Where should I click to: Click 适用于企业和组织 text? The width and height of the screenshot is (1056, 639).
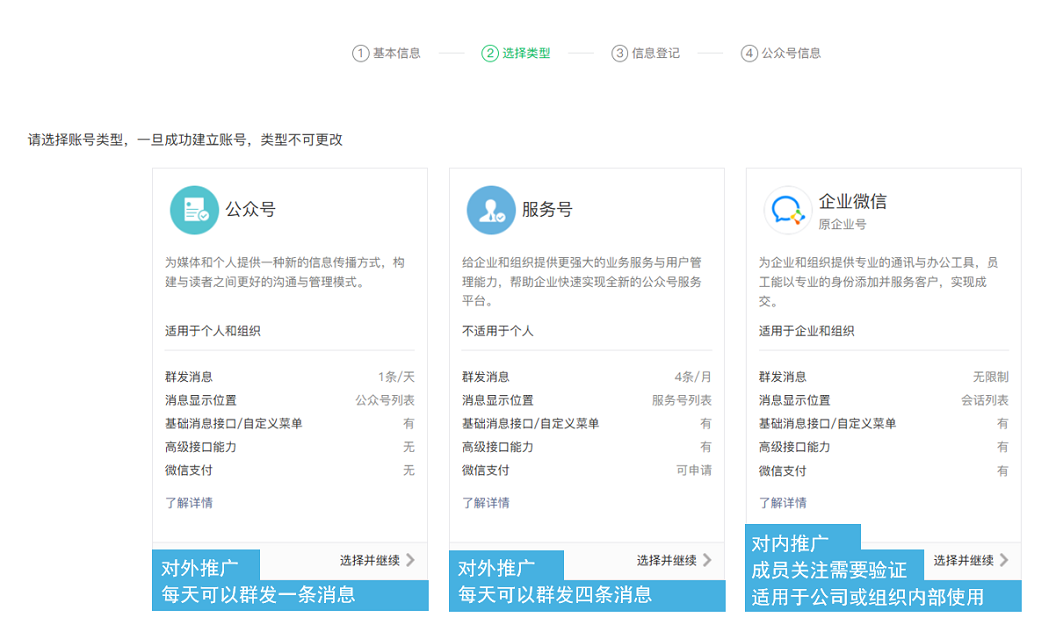pyautogui.click(x=806, y=331)
